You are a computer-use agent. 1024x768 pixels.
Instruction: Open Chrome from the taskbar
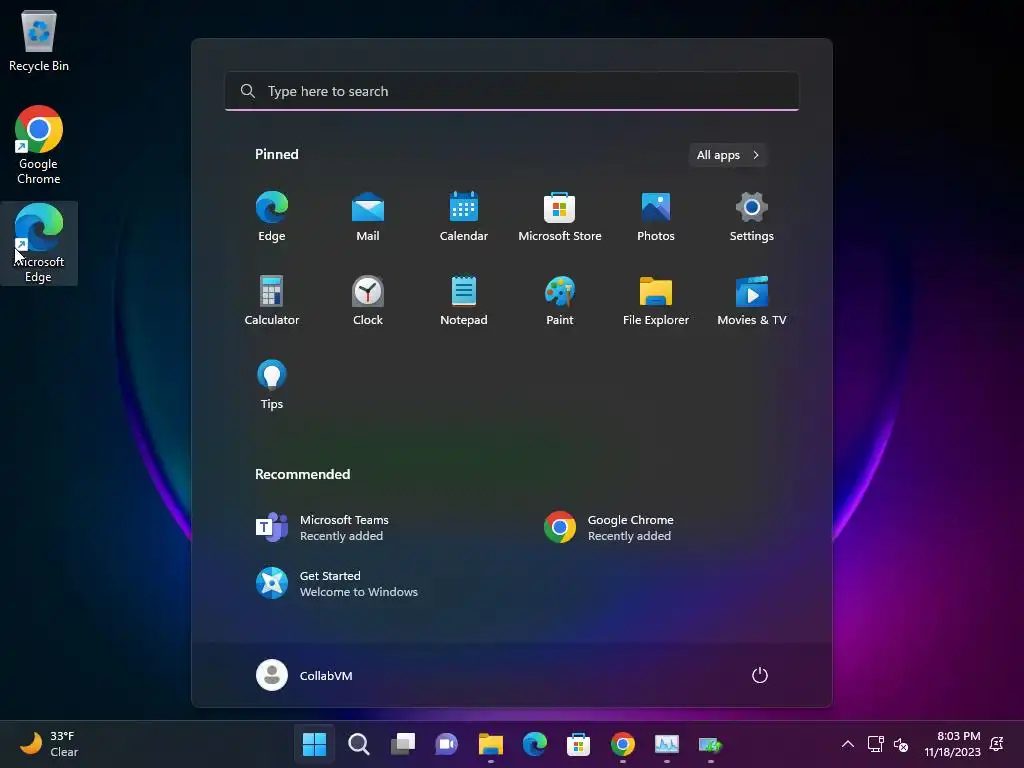pyautogui.click(x=622, y=744)
